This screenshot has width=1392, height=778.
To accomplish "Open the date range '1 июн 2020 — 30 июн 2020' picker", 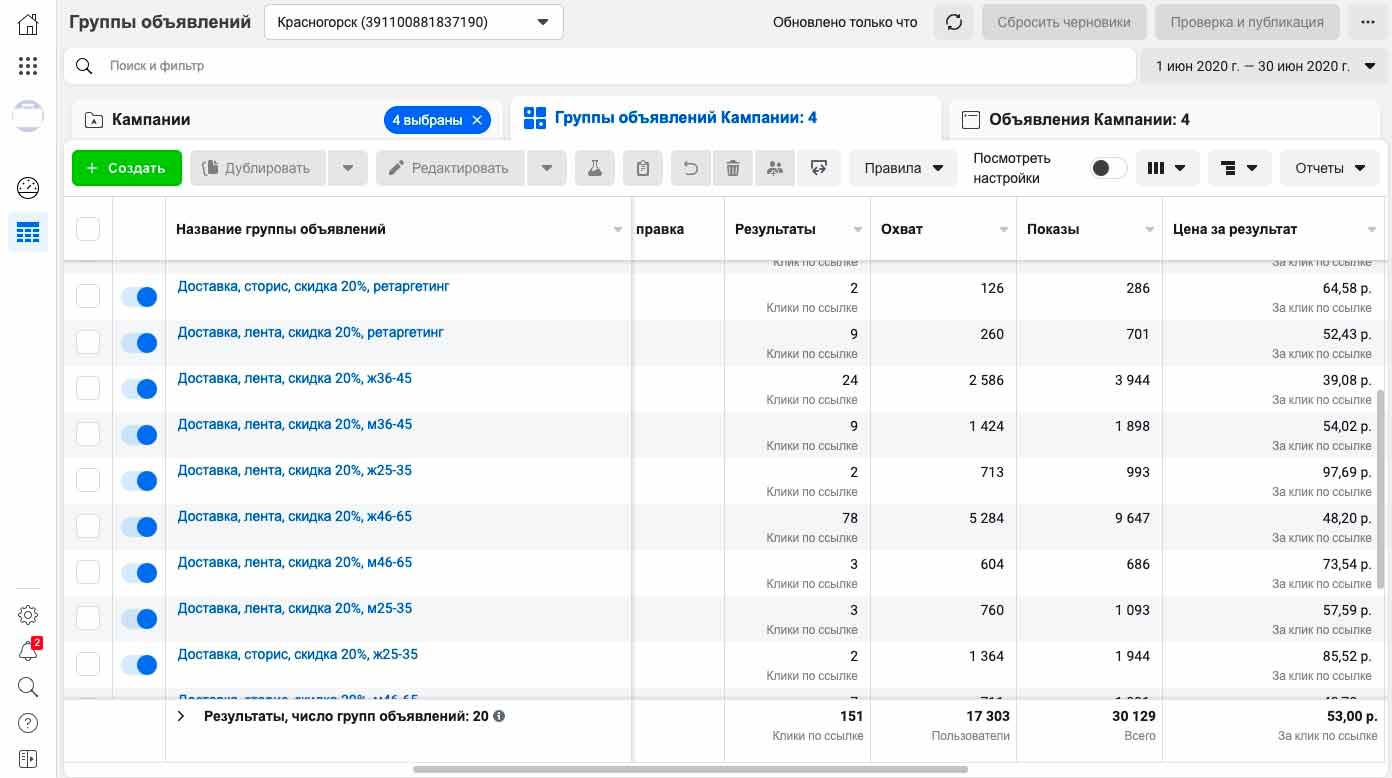I will click(1263, 66).
